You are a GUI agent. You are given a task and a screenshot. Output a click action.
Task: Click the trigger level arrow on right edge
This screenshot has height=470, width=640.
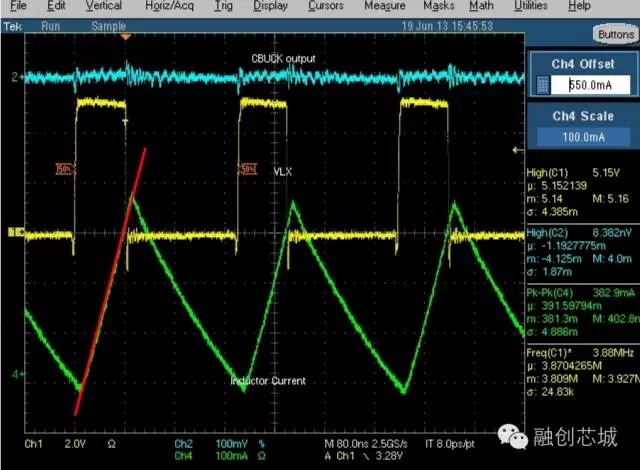tap(517, 150)
